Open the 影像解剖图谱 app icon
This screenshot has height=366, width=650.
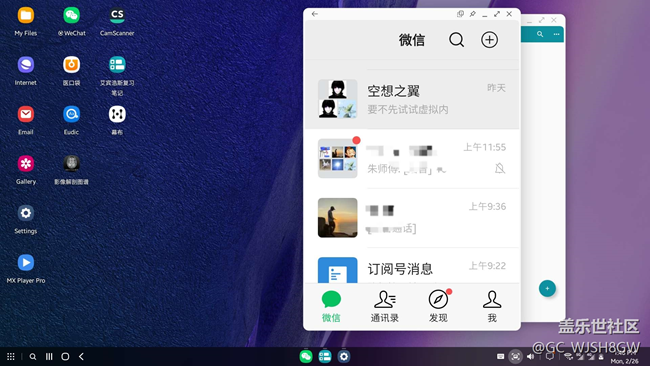click(71, 164)
